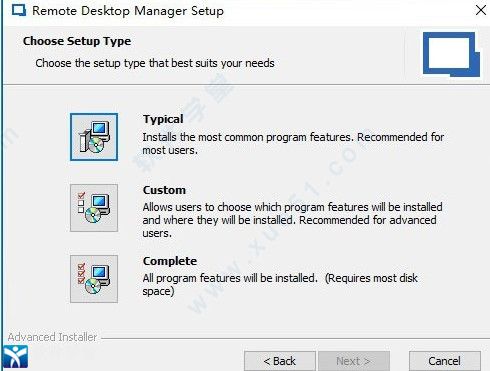The height and width of the screenshot is (371, 490).
Task: Click the 'Installs the most common program features' description
Action: coord(293,144)
